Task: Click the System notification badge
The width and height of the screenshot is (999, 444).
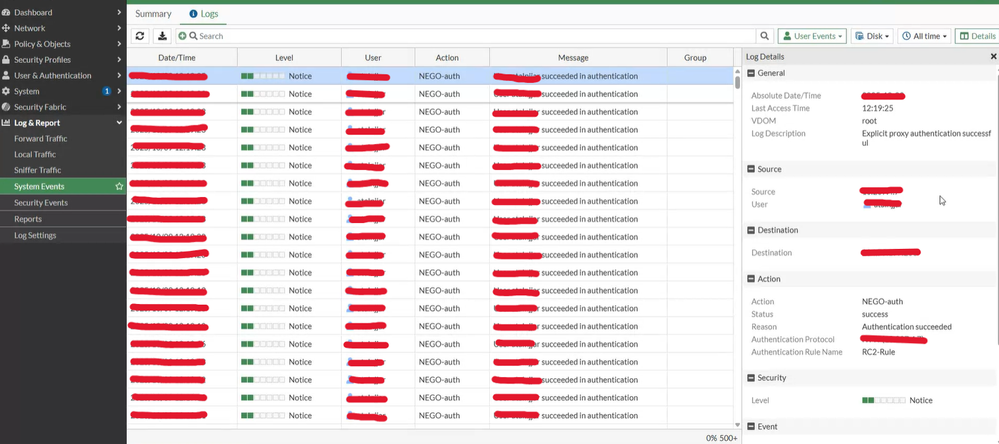Action: tap(107, 91)
